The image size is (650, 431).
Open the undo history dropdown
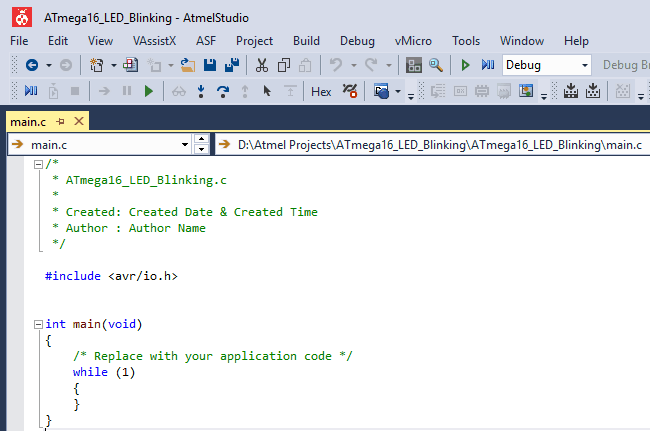(x=354, y=65)
